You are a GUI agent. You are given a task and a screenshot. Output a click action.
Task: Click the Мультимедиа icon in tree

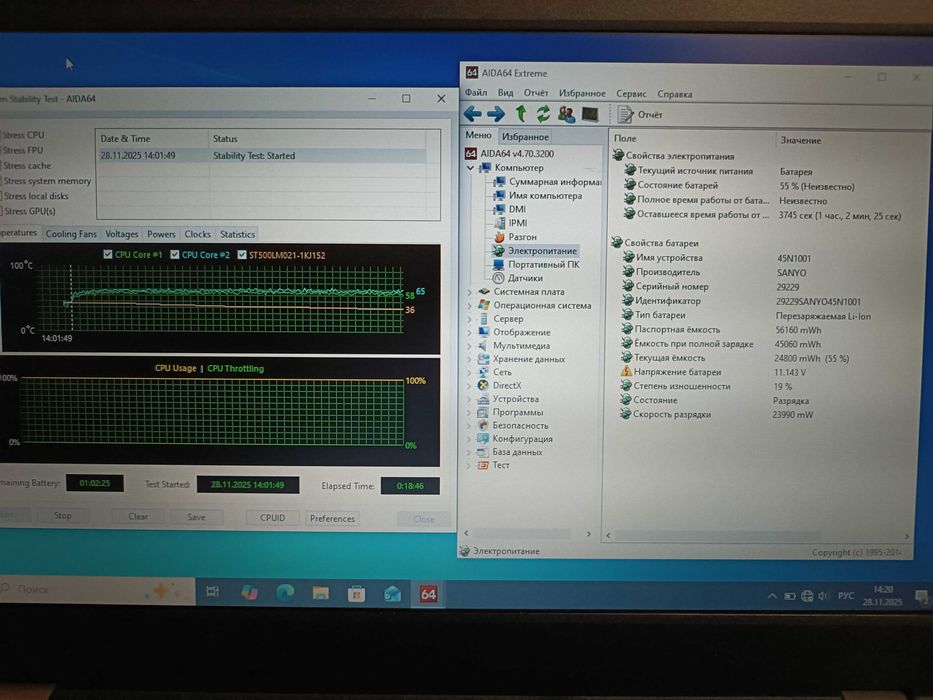coord(483,345)
